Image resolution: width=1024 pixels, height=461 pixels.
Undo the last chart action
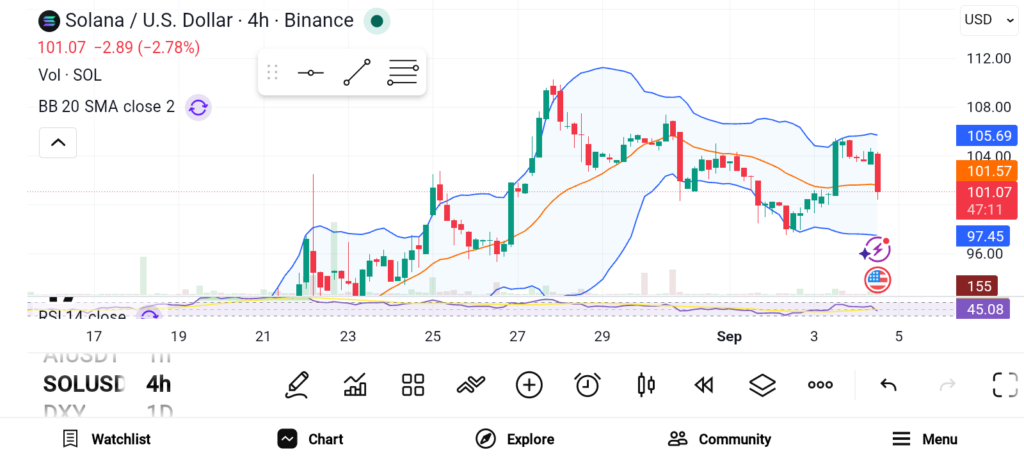pyautogui.click(x=888, y=385)
